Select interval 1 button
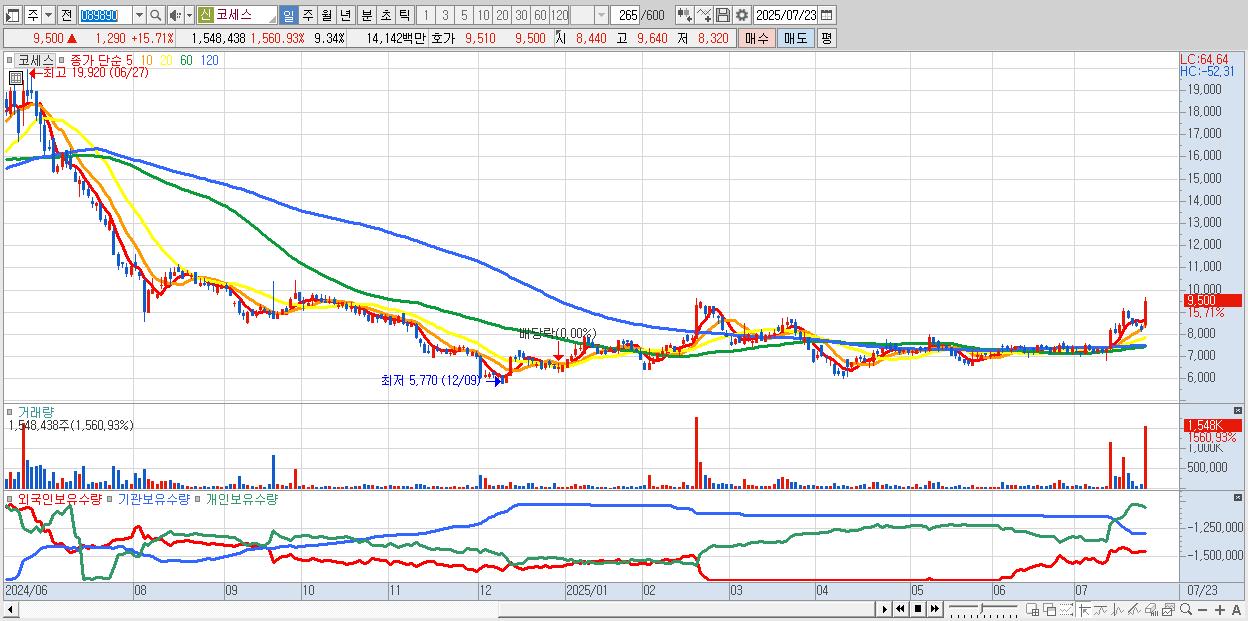1248x621 pixels. pyautogui.click(x=425, y=15)
